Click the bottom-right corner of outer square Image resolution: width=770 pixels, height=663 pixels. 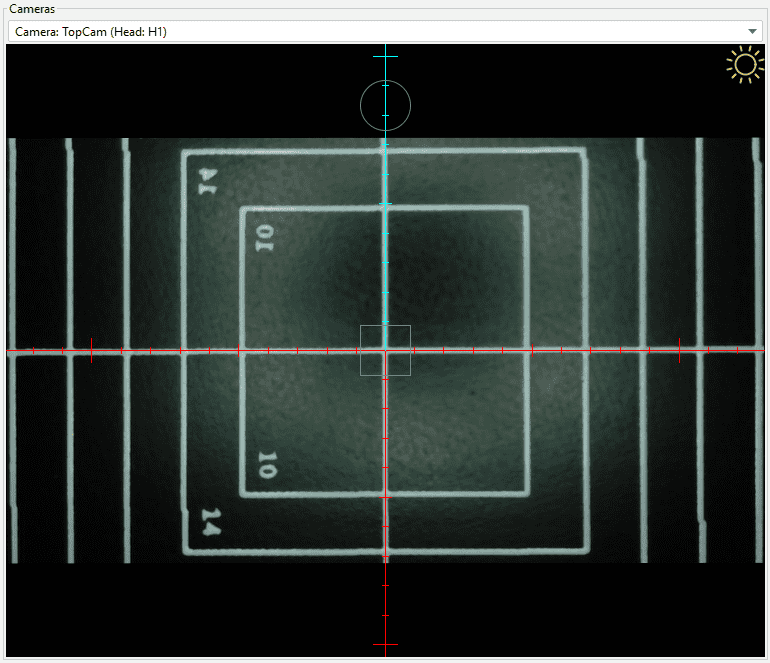click(585, 551)
